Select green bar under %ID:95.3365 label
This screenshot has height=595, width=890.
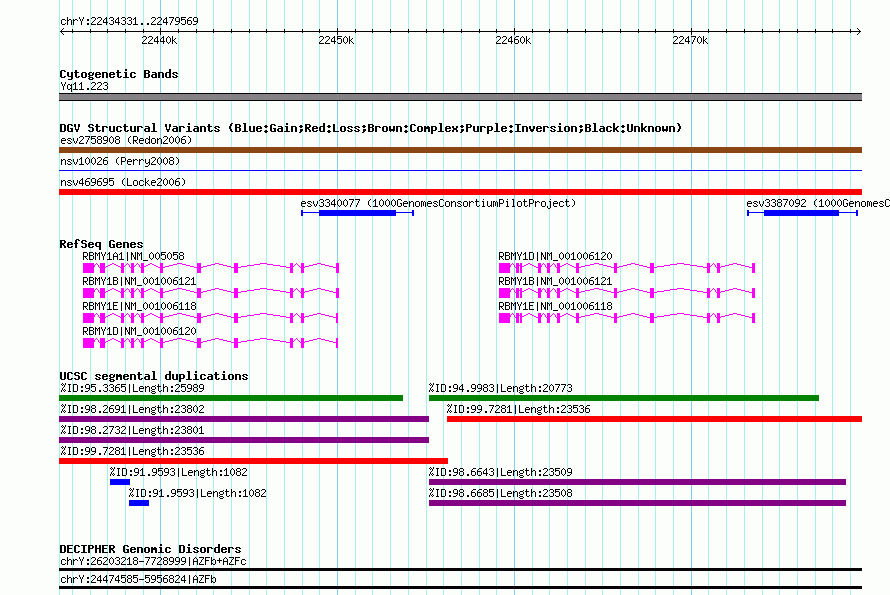[231, 398]
